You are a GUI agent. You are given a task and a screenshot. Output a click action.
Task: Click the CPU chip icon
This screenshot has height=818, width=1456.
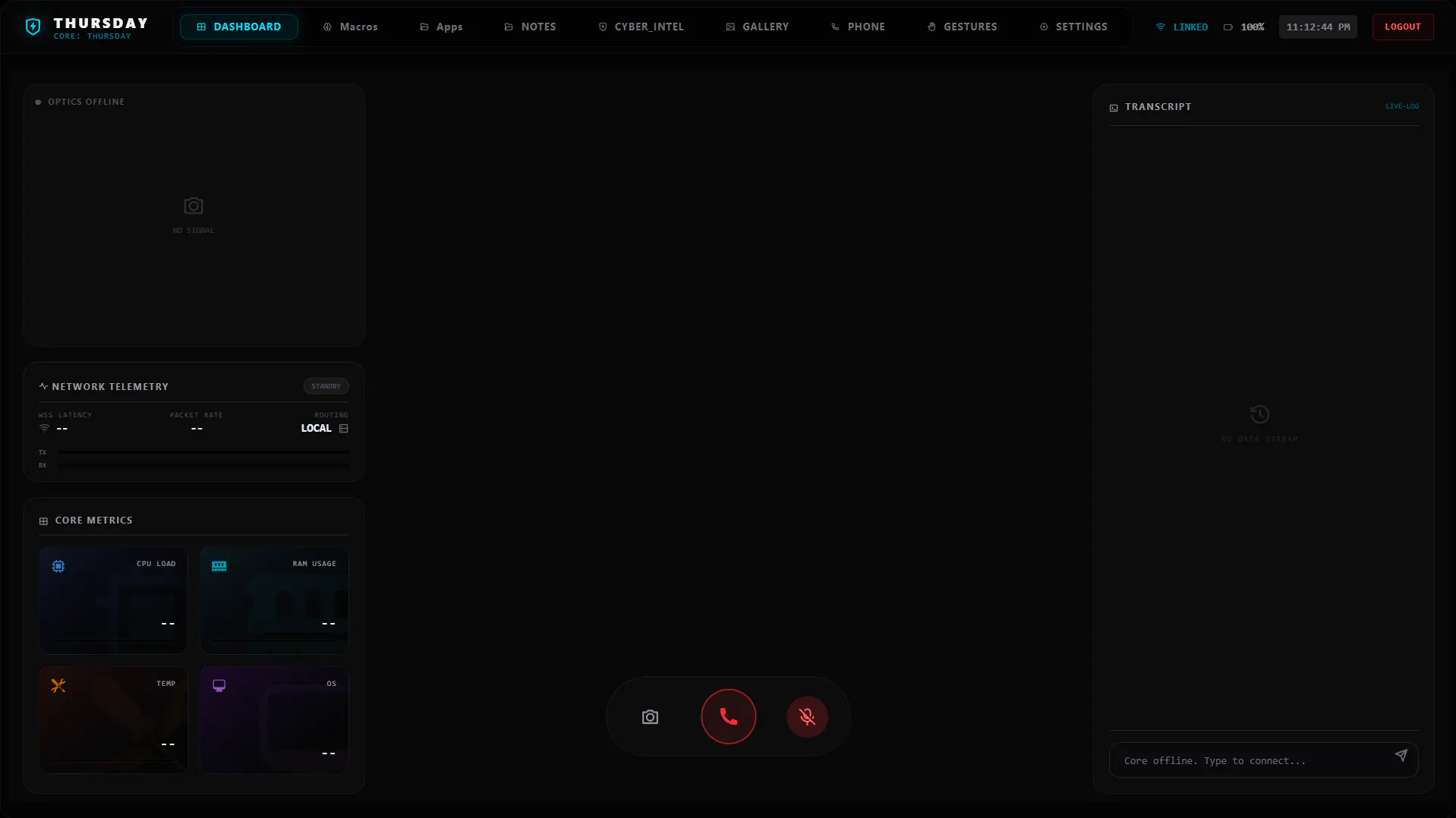coord(58,566)
